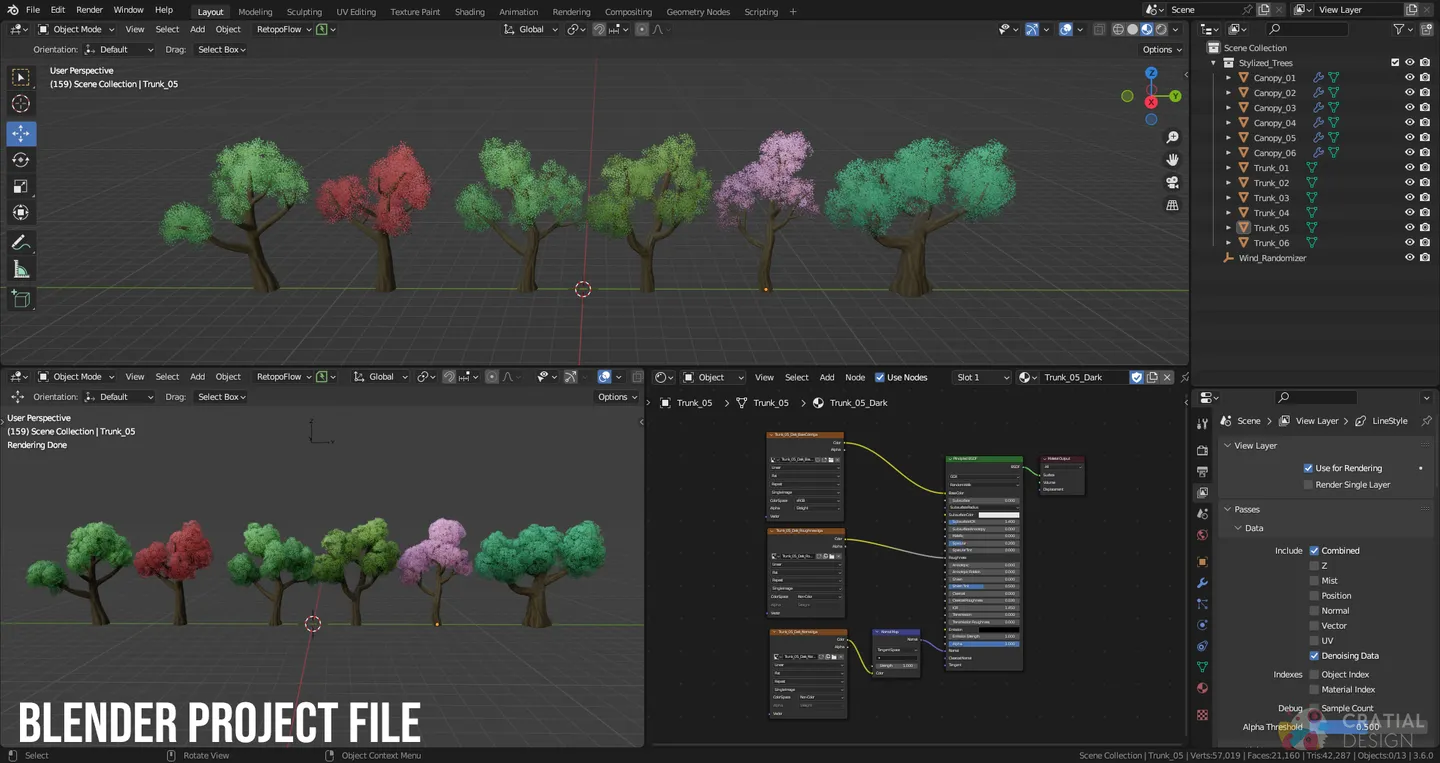
Task: Switch perspective/orthographic with the grid gizmo
Action: 1173,206
